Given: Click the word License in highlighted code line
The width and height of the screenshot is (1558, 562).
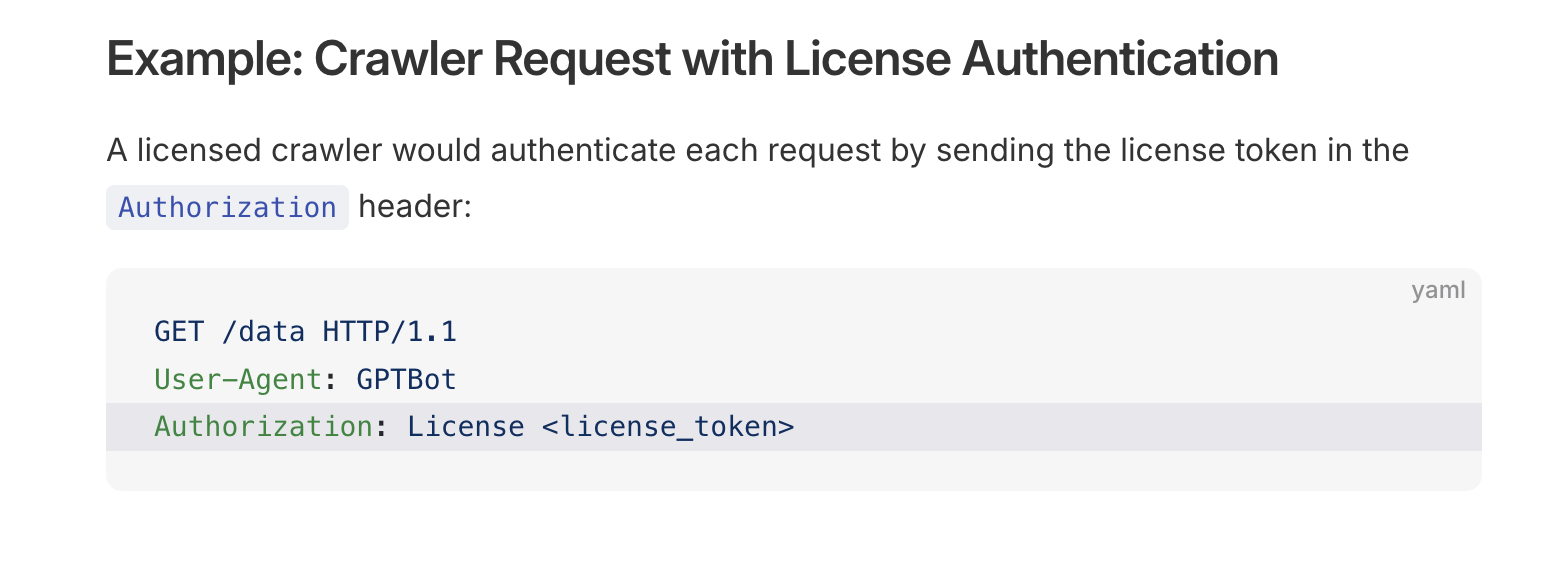Looking at the screenshot, I should pyautogui.click(x=465, y=427).
